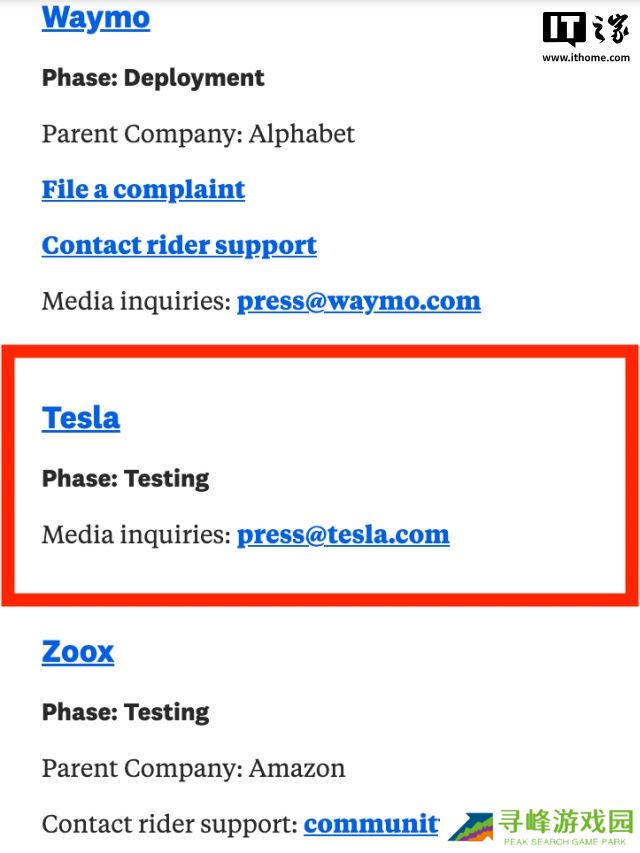Open Waymo's Contact rider support link

tap(179, 246)
